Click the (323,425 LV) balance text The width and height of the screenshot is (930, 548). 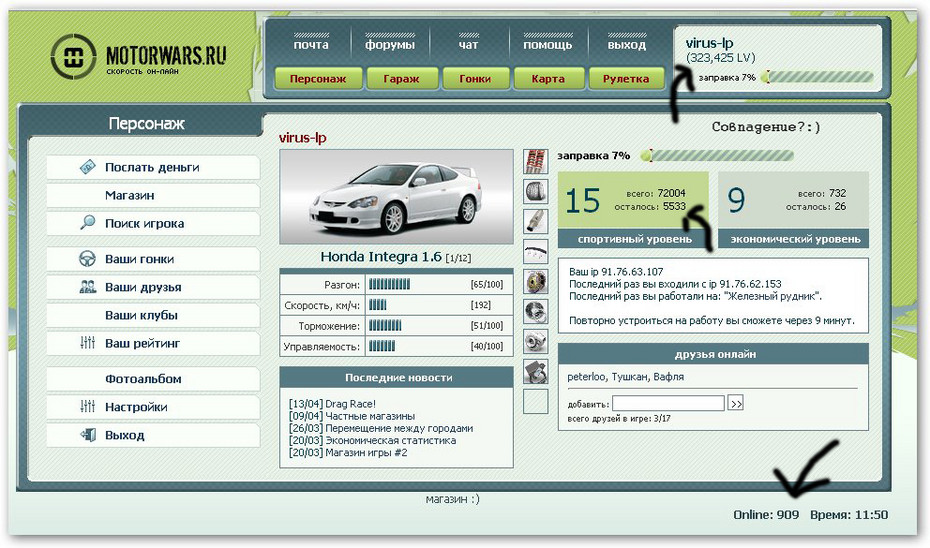(721, 58)
